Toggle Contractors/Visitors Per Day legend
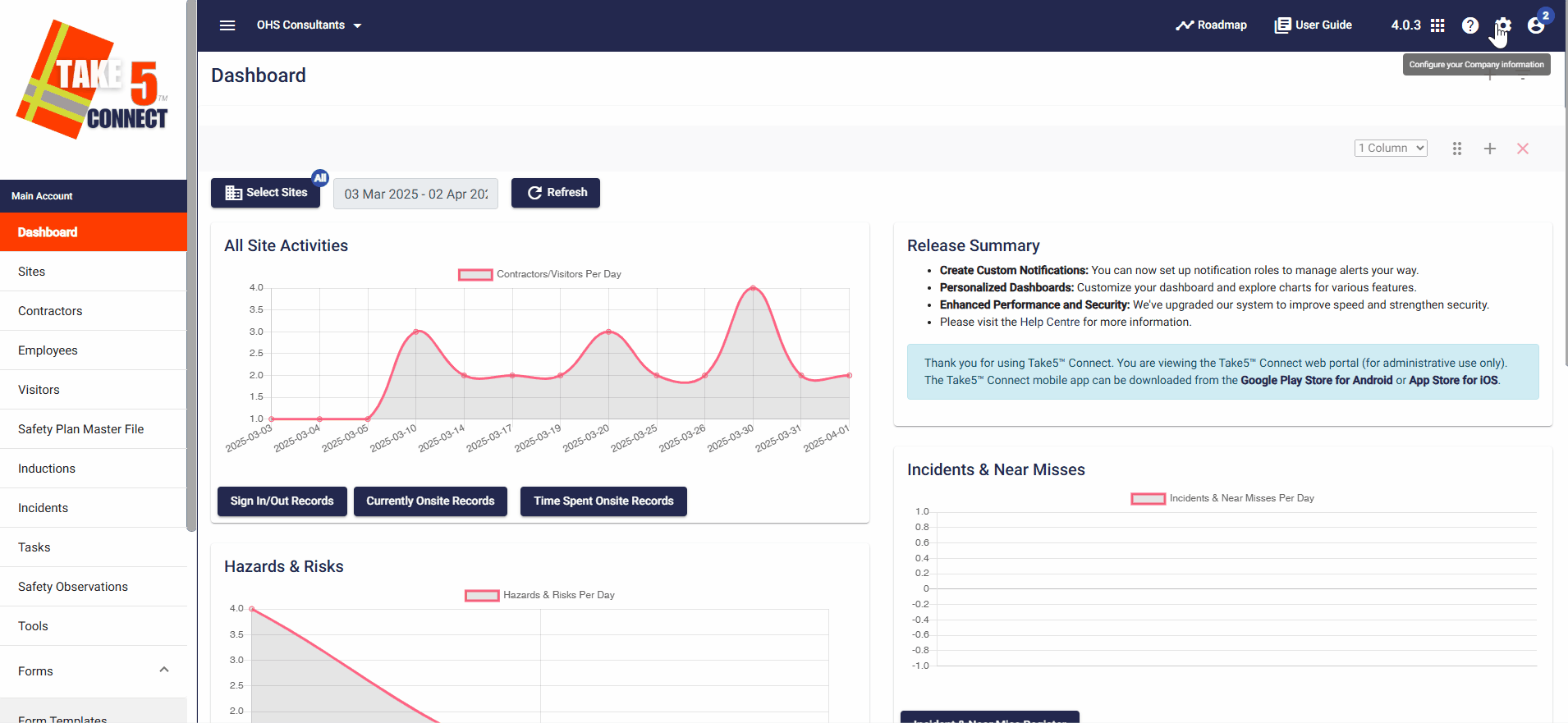Viewport: 1568px width, 723px height. coord(539,274)
